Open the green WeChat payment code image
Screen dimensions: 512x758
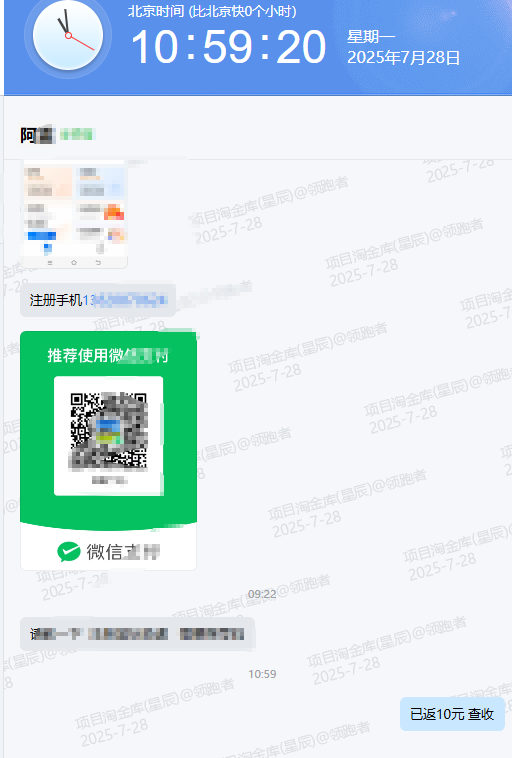108,451
